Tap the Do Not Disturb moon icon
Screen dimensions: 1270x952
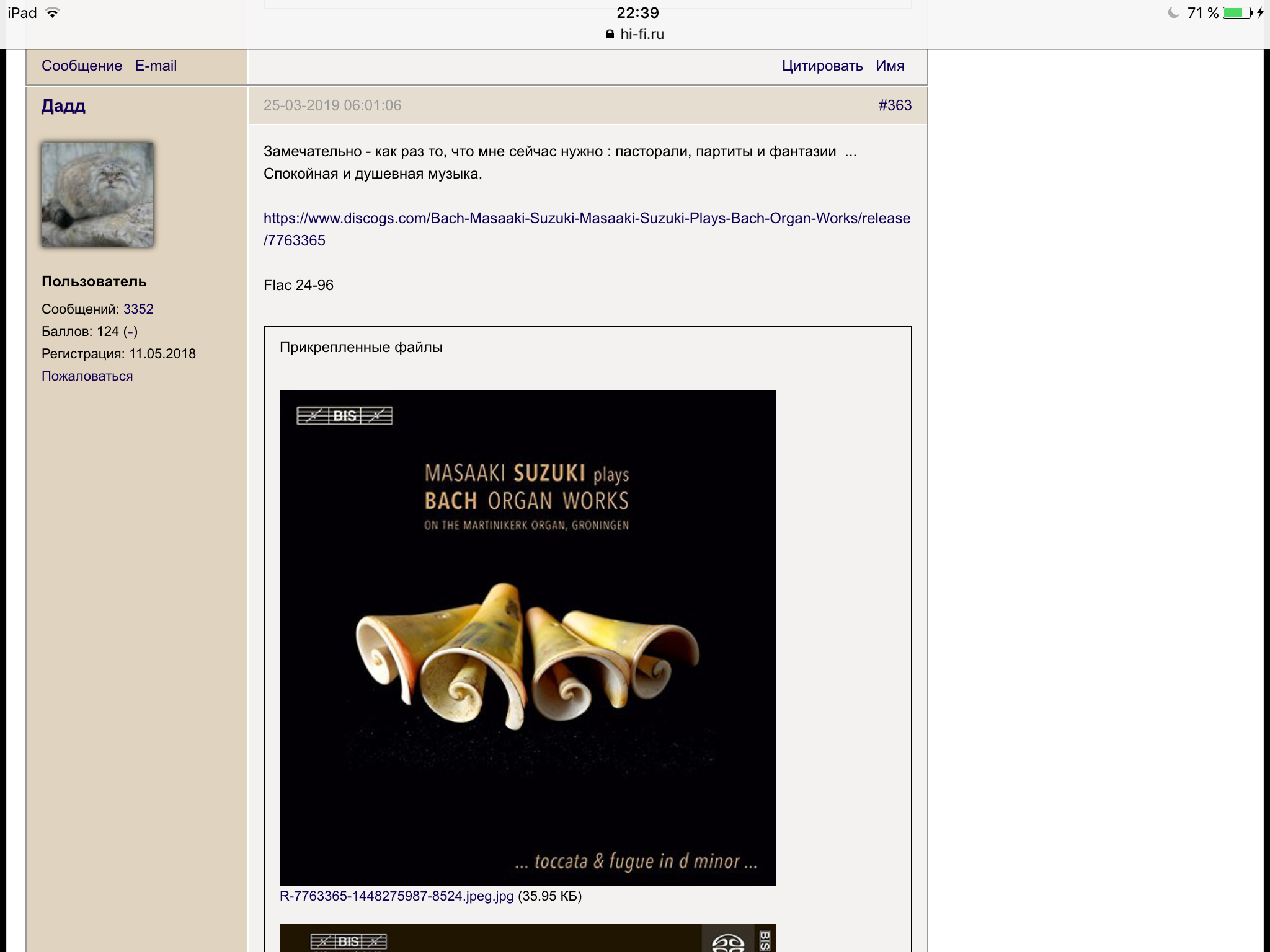click(1173, 13)
